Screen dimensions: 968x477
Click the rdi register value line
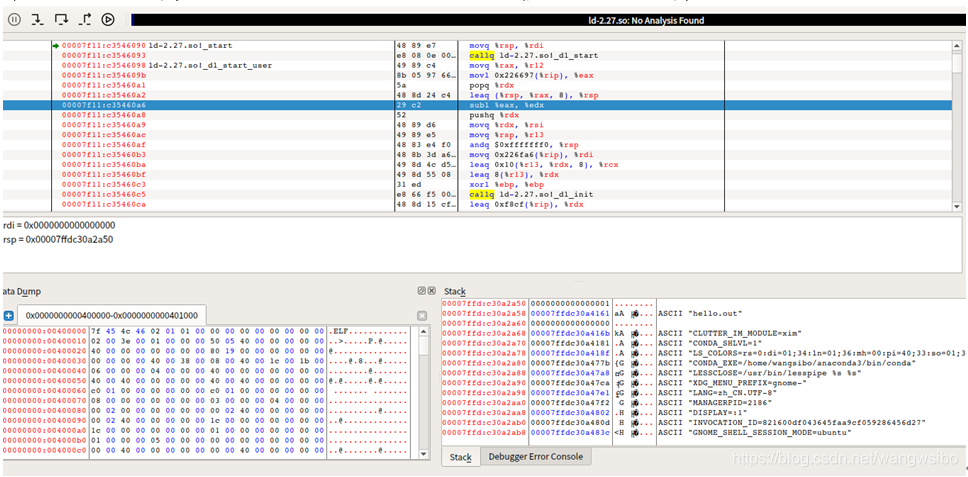[x=59, y=225]
